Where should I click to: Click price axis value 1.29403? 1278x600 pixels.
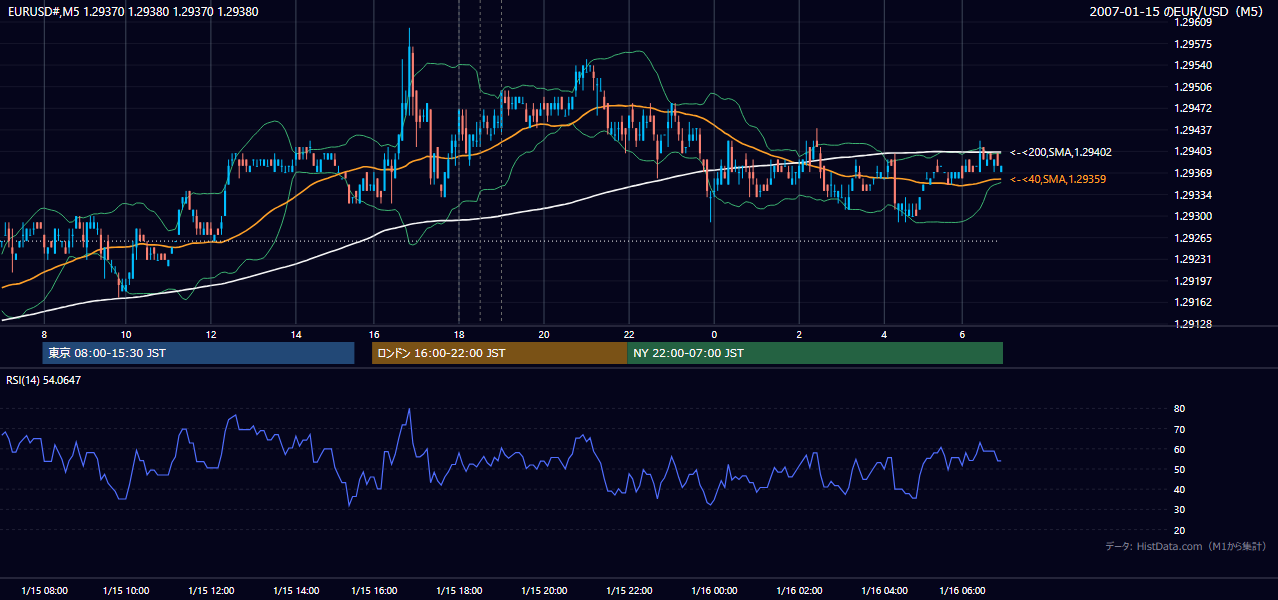1192,151
